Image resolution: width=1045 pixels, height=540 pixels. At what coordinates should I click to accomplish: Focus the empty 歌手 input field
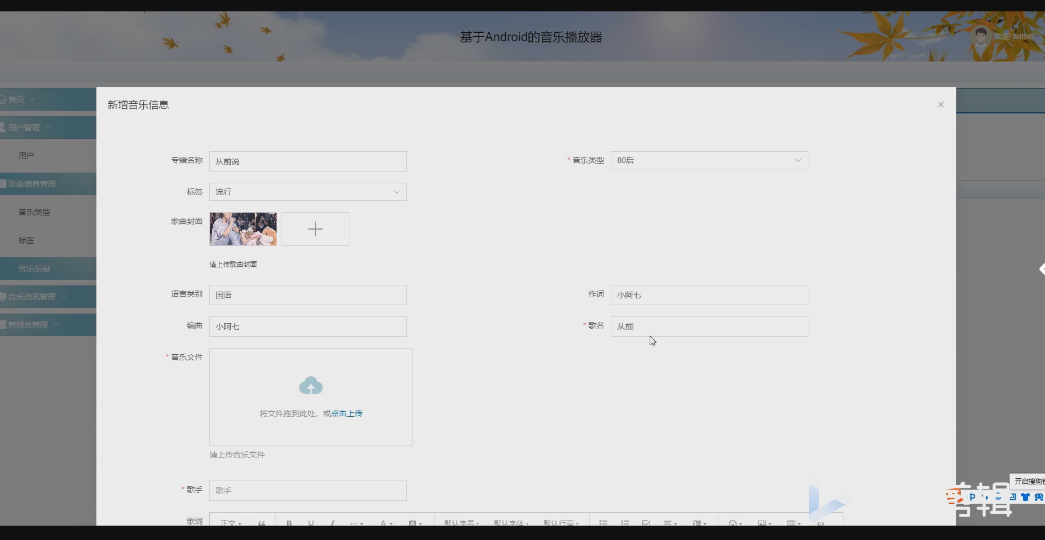point(308,491)
